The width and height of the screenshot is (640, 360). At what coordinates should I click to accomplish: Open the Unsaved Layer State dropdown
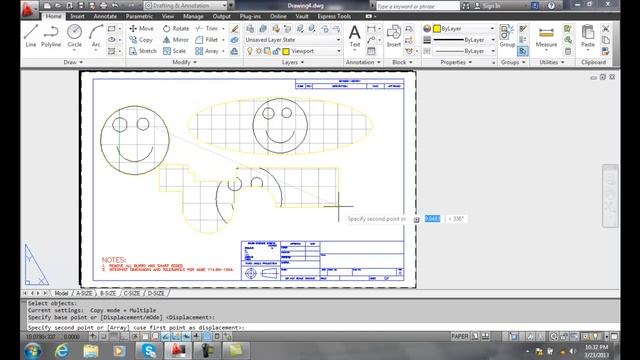point(293,40)
